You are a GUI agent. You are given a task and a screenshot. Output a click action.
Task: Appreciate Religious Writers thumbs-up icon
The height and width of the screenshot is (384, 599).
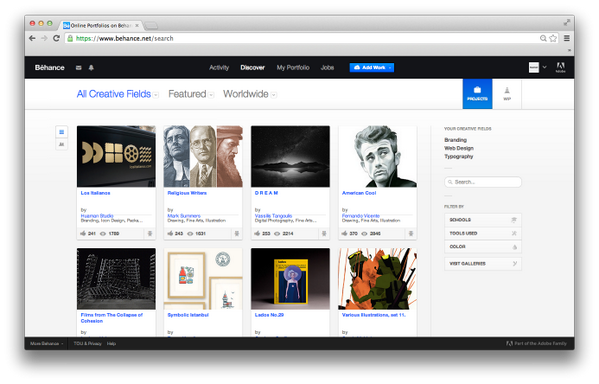click(x=170, y=233)
